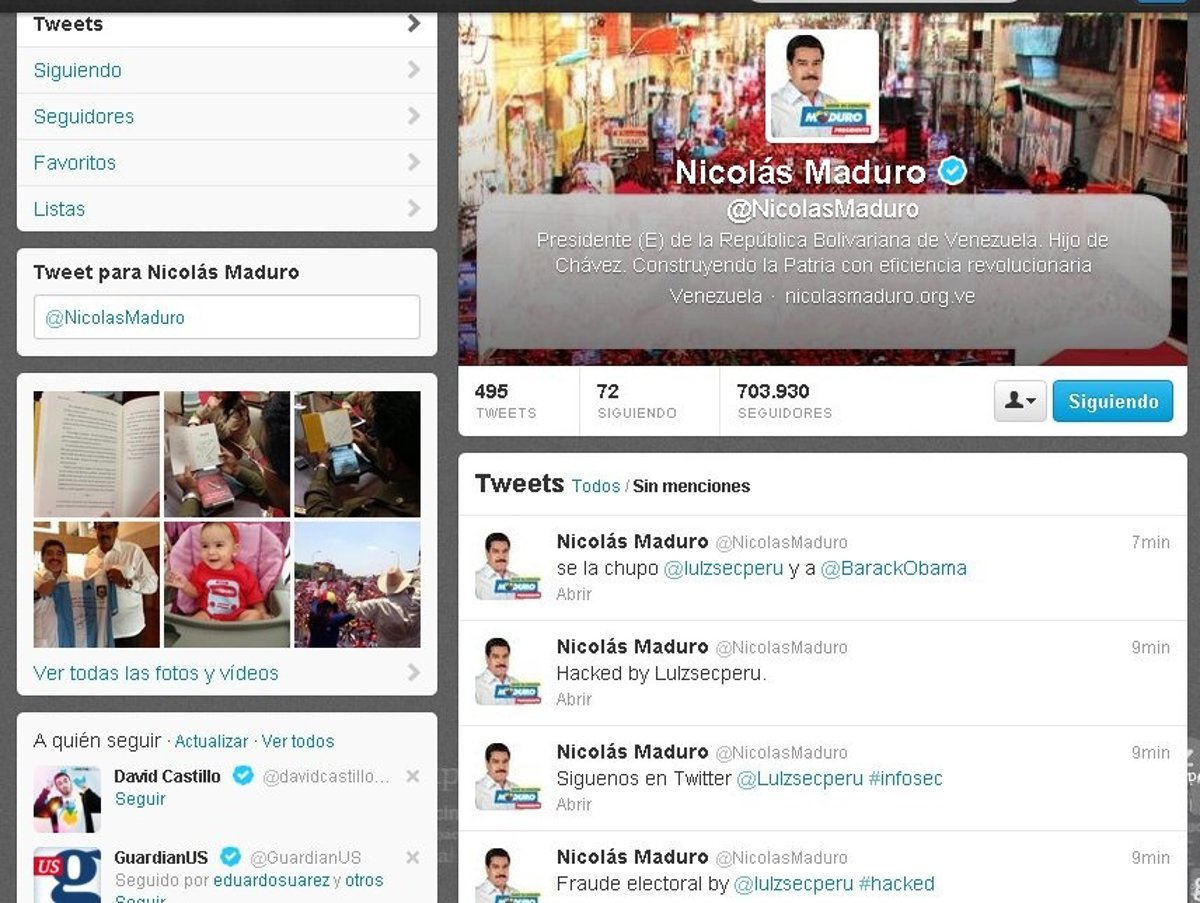Click the Actualizar suggestions link

[211, 741]
